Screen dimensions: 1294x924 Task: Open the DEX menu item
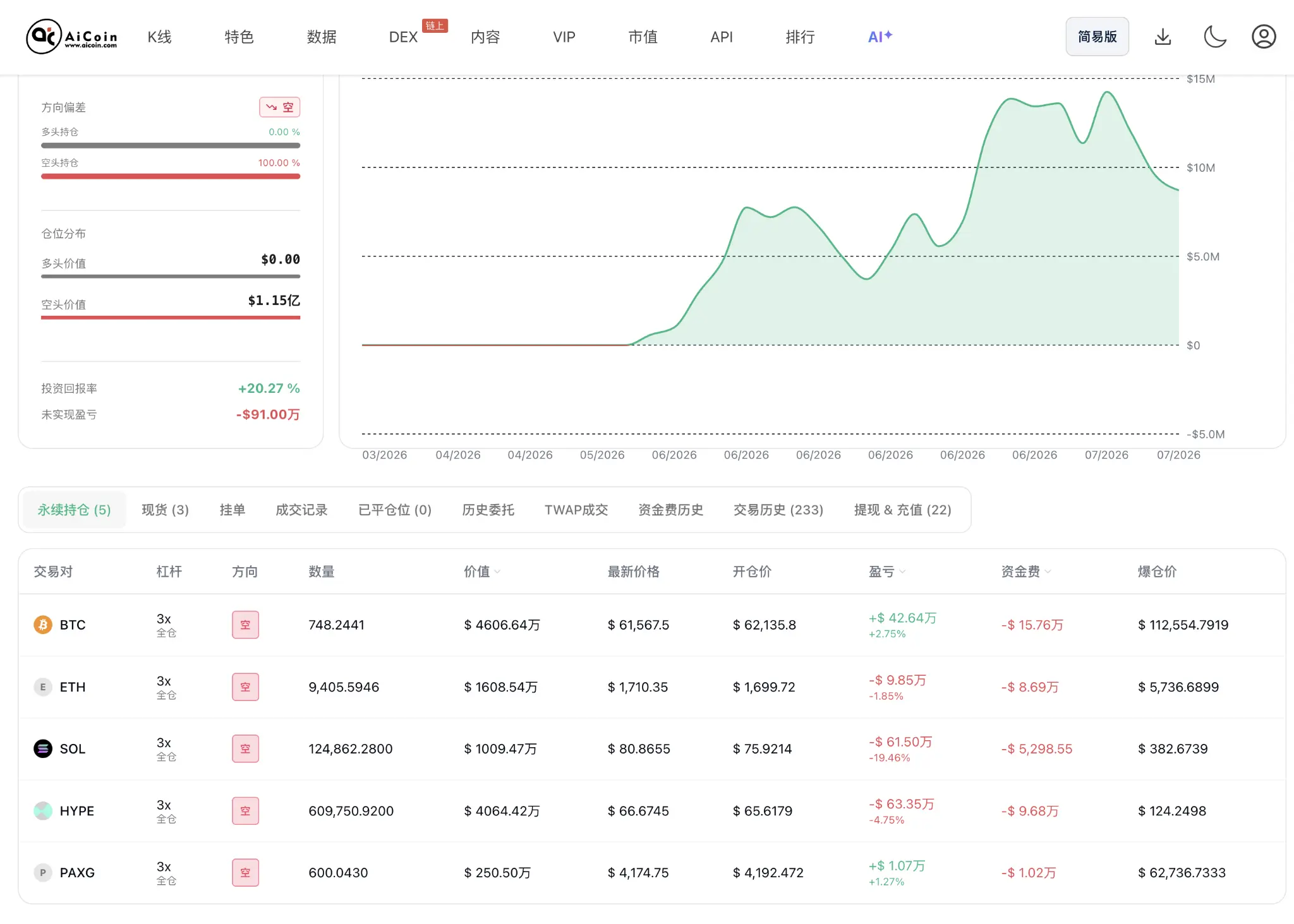pos(403,37)
